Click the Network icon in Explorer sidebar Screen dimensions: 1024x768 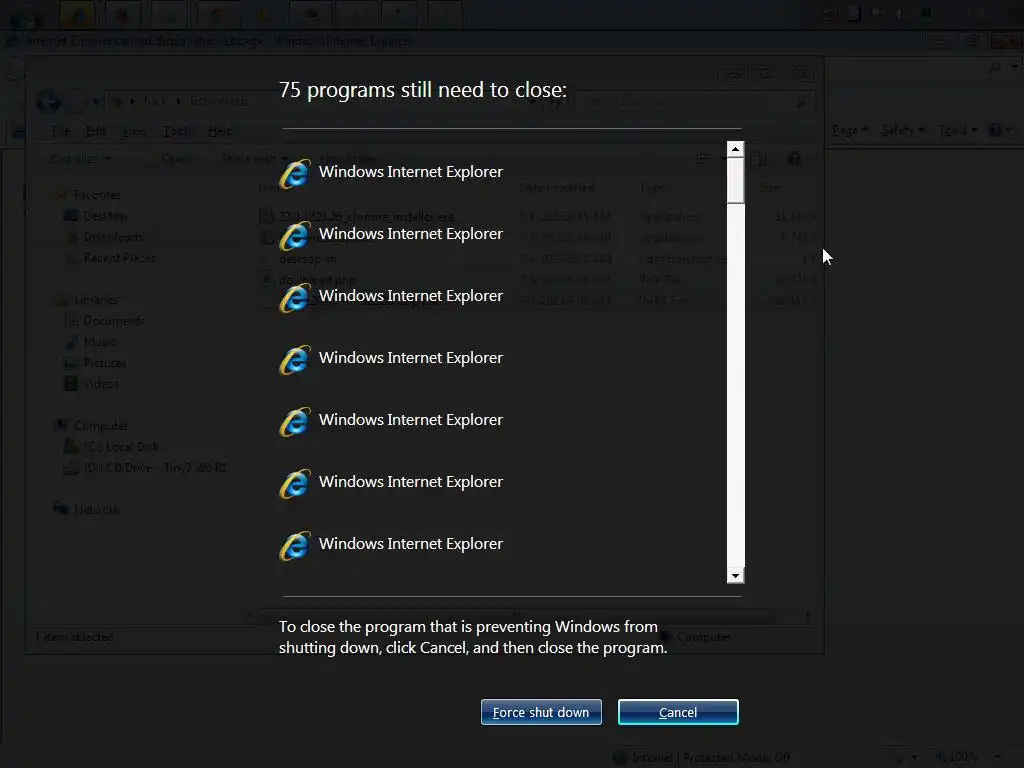pyautogui.click(x=61, y=508)
